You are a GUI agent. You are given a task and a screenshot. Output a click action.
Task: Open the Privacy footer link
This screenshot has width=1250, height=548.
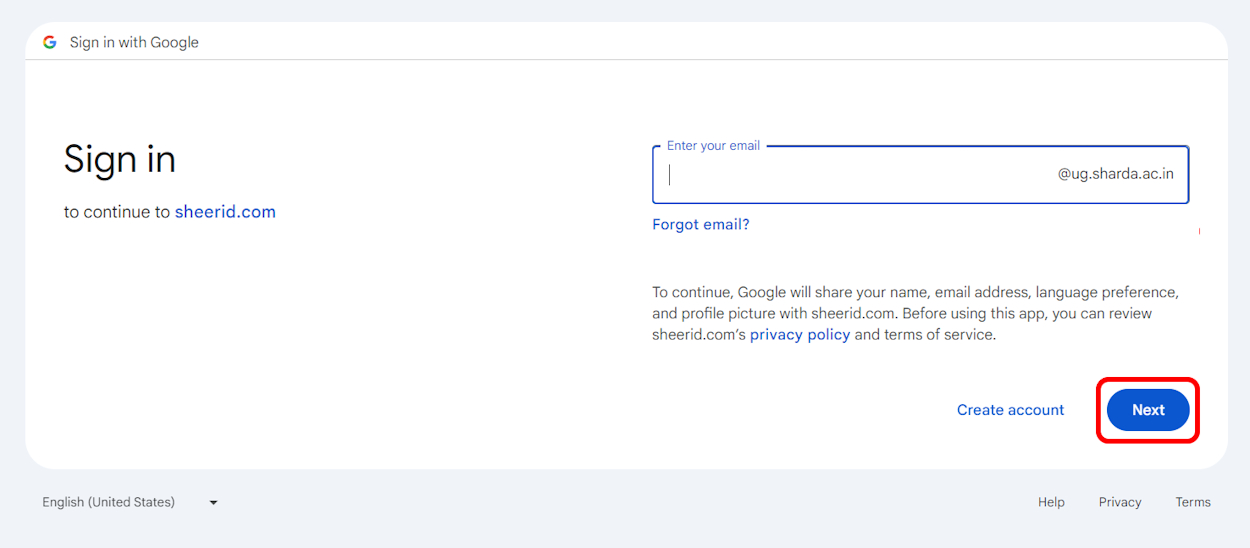(x=1119, y=502)
